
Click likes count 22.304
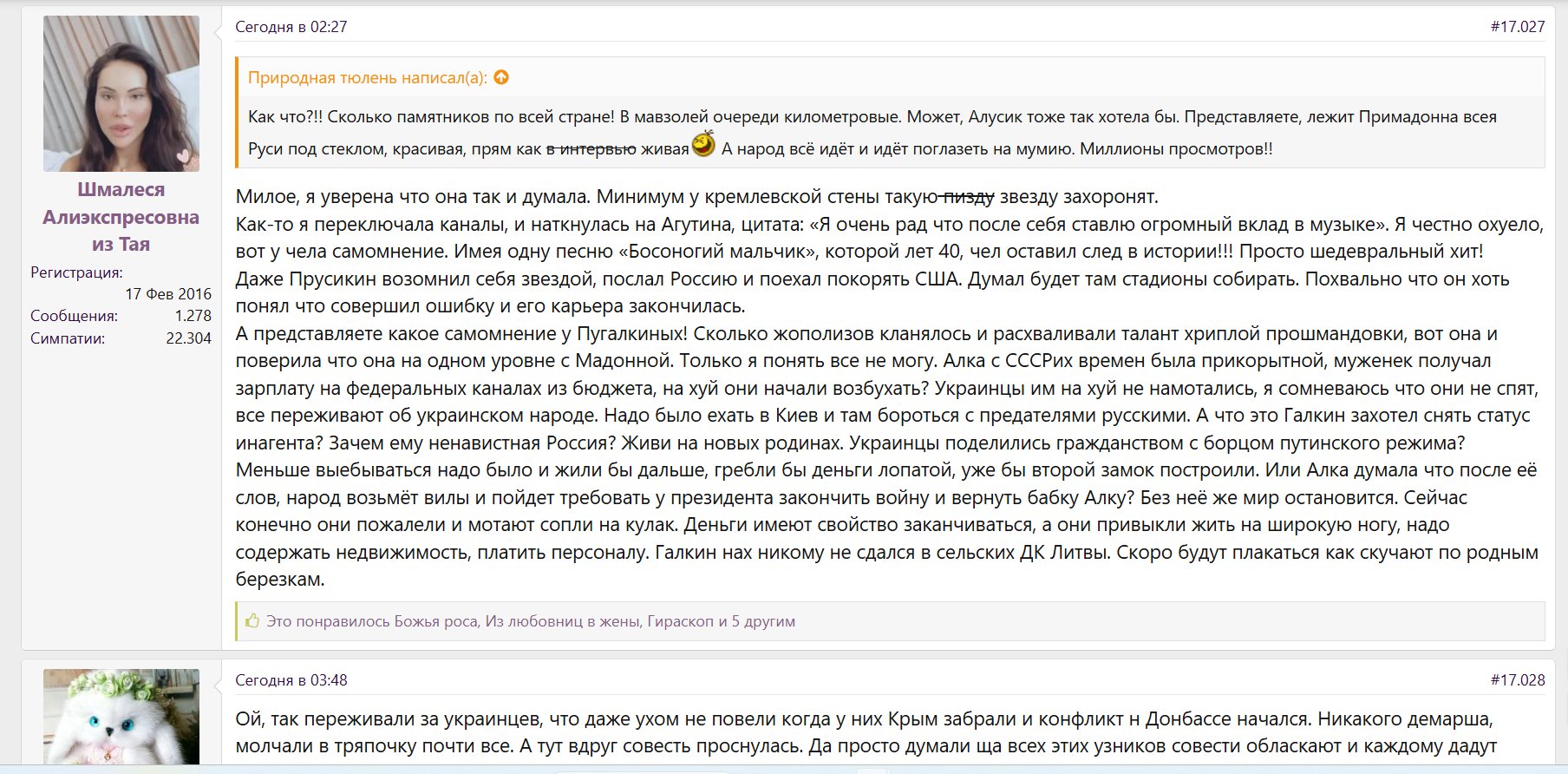[x=189, y=338]
